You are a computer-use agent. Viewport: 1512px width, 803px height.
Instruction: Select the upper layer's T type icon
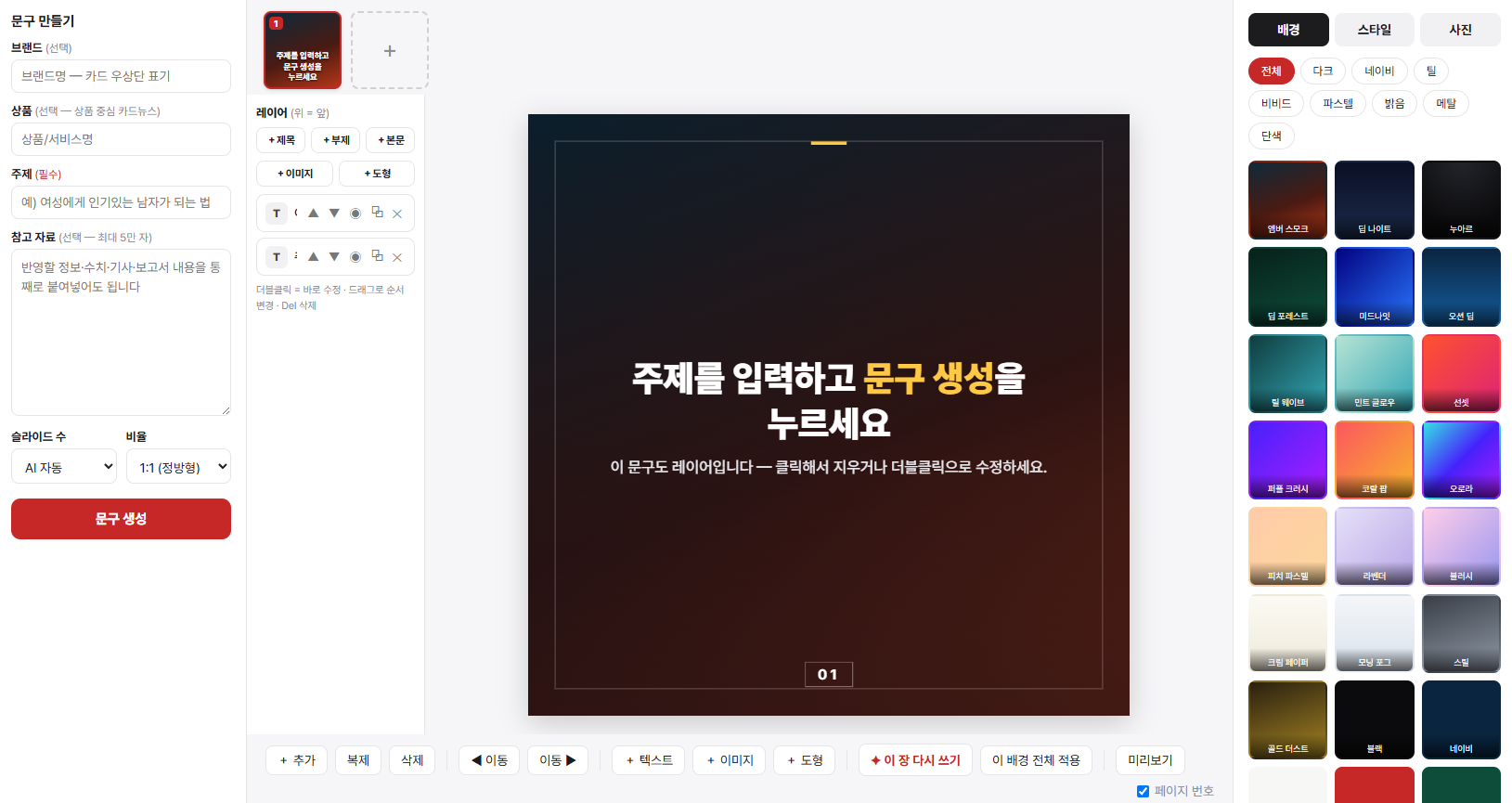277,214
